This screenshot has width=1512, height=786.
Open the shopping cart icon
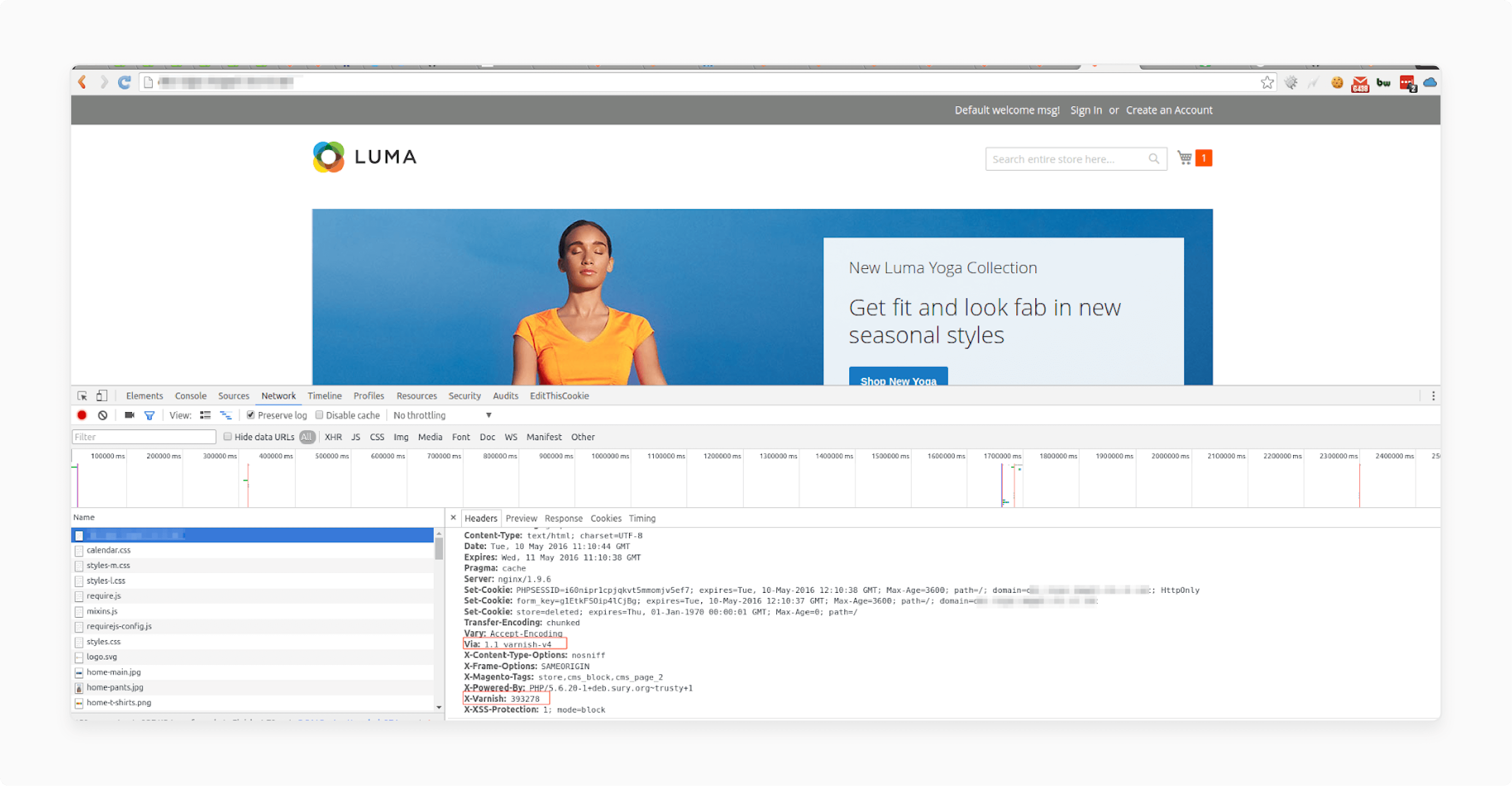tap(1185, 158)
